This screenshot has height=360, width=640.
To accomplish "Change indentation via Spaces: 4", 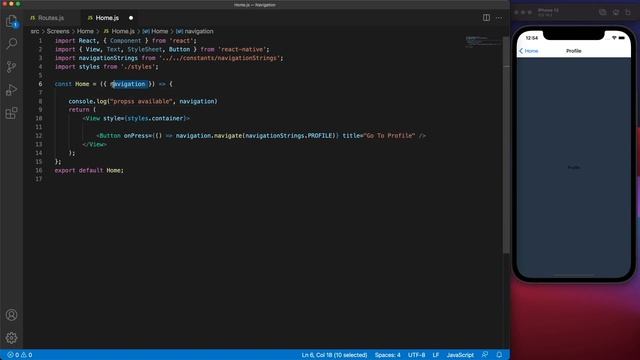I will 387,355.
